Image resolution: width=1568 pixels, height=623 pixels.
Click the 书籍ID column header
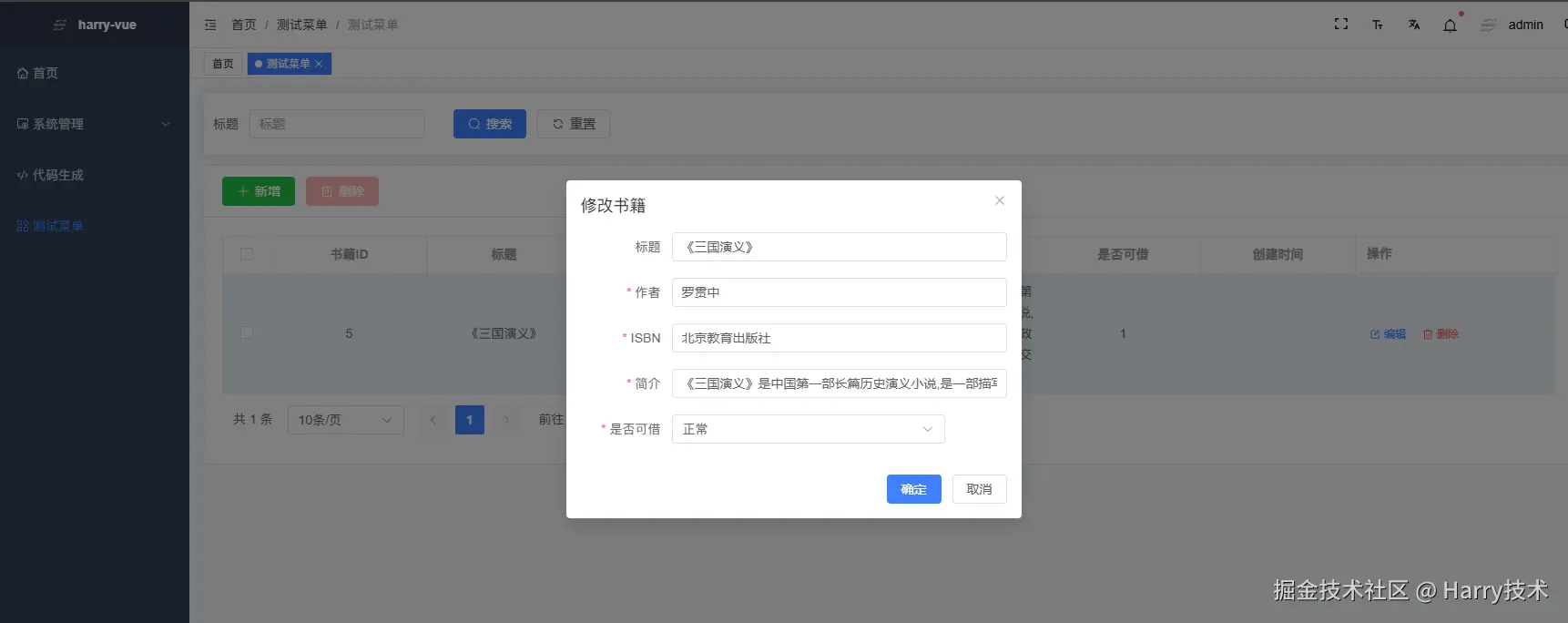tap(350, 254)
